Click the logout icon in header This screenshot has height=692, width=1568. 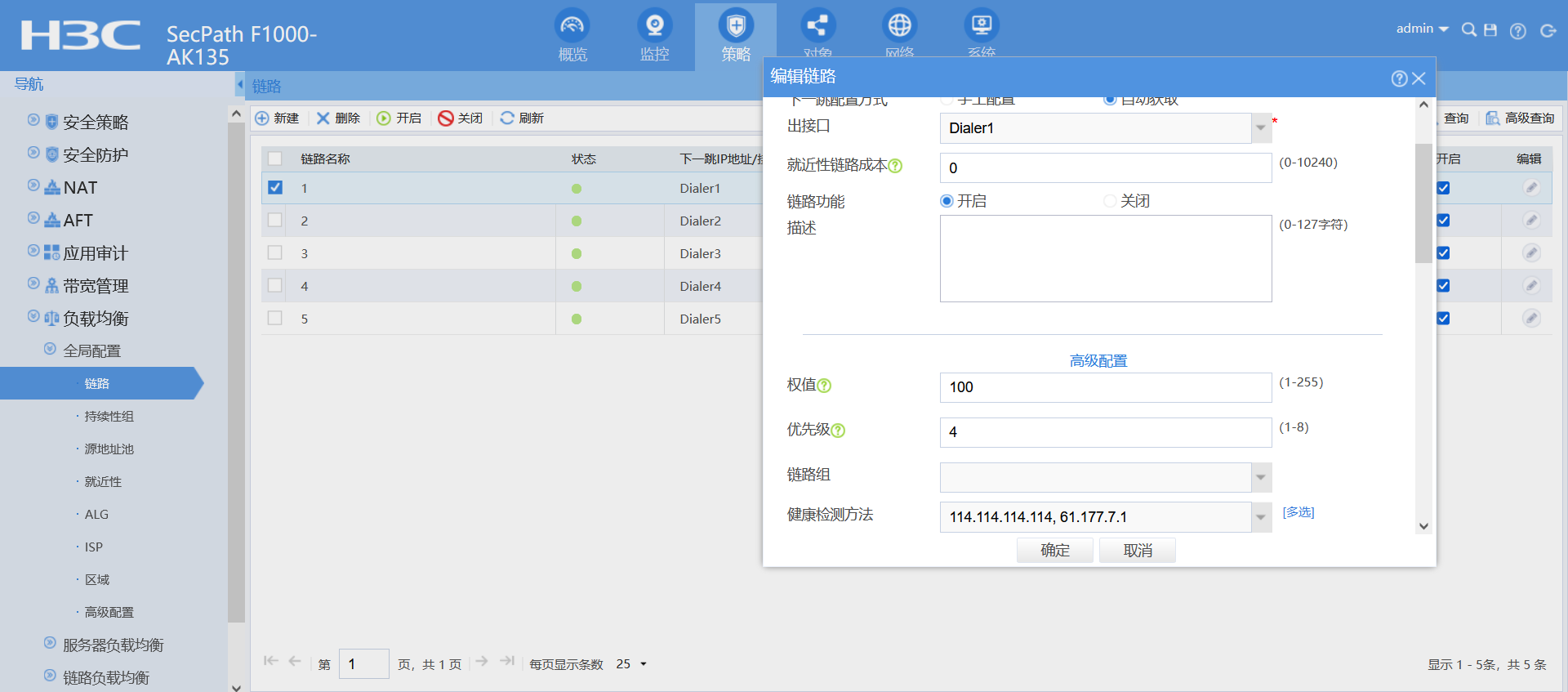pyautogui.click(x=1548, y=31)
